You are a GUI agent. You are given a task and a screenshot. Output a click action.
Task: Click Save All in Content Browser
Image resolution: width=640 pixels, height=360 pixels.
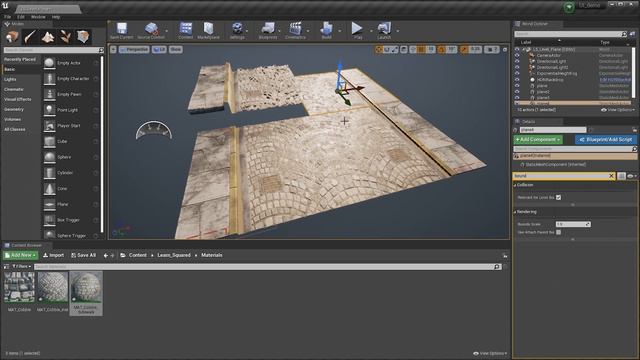pos(83,255)
